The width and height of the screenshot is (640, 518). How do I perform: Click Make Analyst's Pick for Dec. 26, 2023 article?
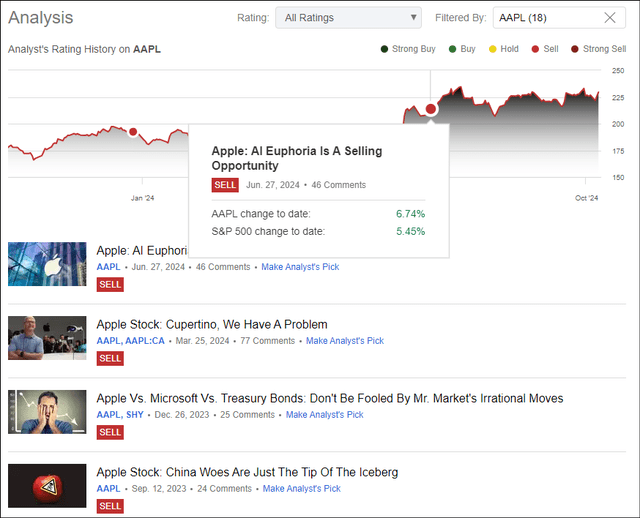point(324,415)
